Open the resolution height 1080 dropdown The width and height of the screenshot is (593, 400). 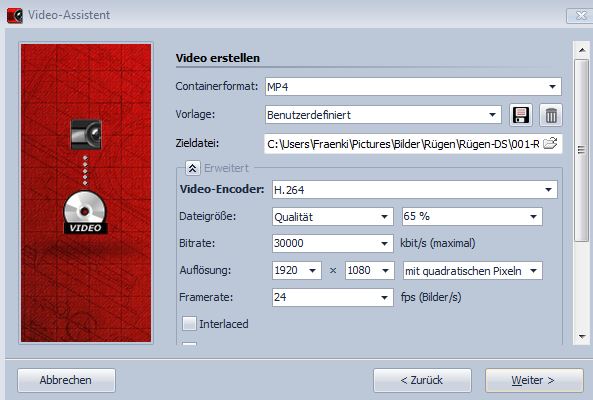tap(369, 270)
